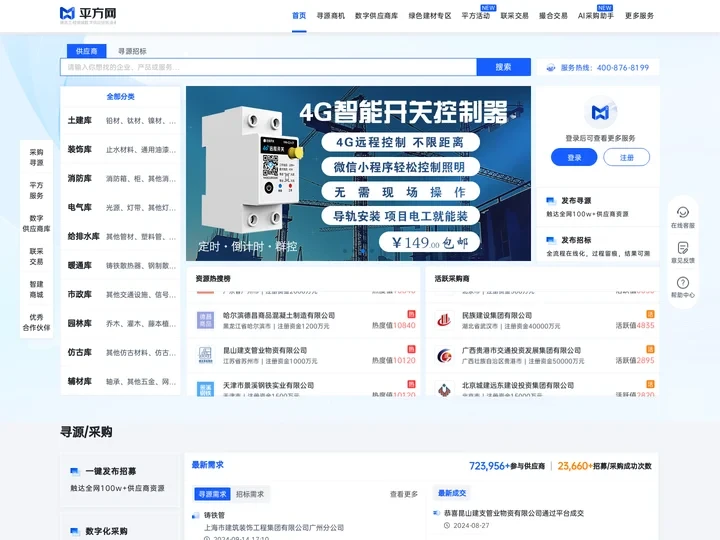Expand 更多服务 menu
The height and width of the screenshot is (540, 720).
pyautogui.click(x=639, y=16)
